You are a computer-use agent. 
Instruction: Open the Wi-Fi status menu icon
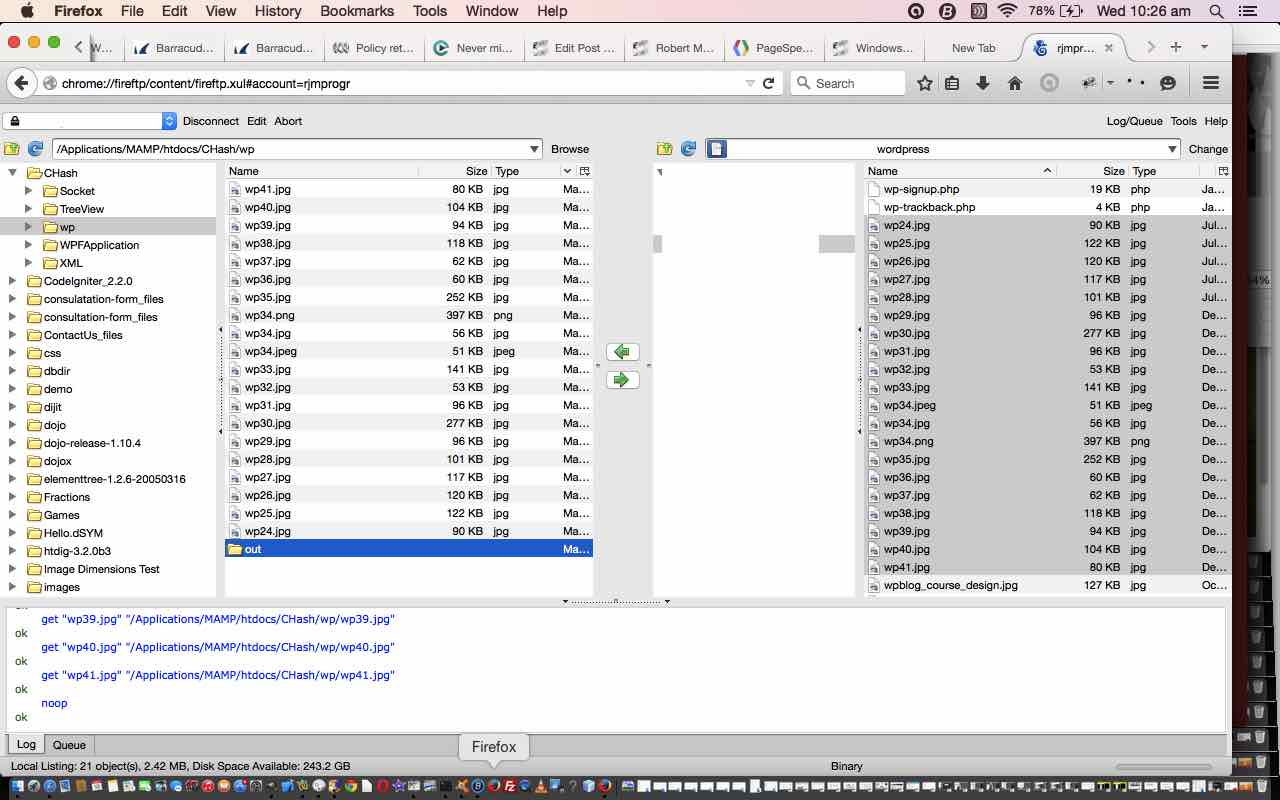pyautogui.click(x=1007, y=11)
